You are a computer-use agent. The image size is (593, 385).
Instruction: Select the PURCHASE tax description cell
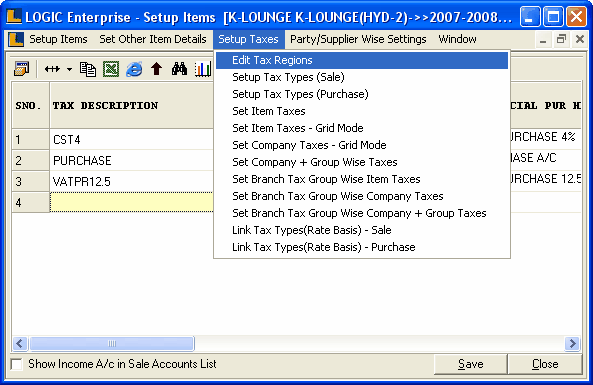click(132, 161)
